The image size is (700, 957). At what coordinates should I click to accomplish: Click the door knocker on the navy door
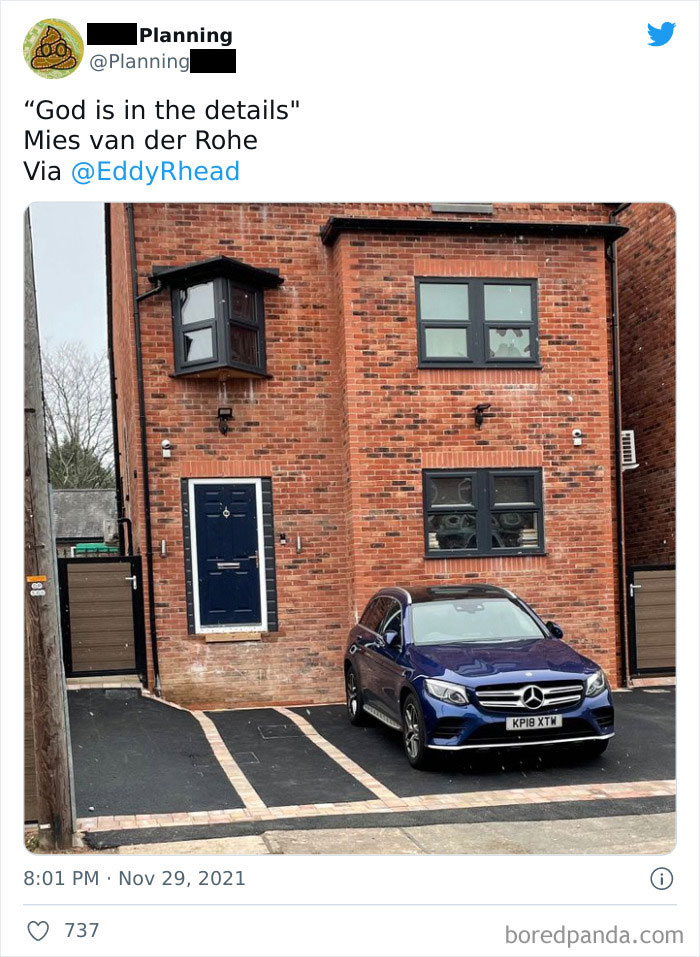[x=226, y=511]
